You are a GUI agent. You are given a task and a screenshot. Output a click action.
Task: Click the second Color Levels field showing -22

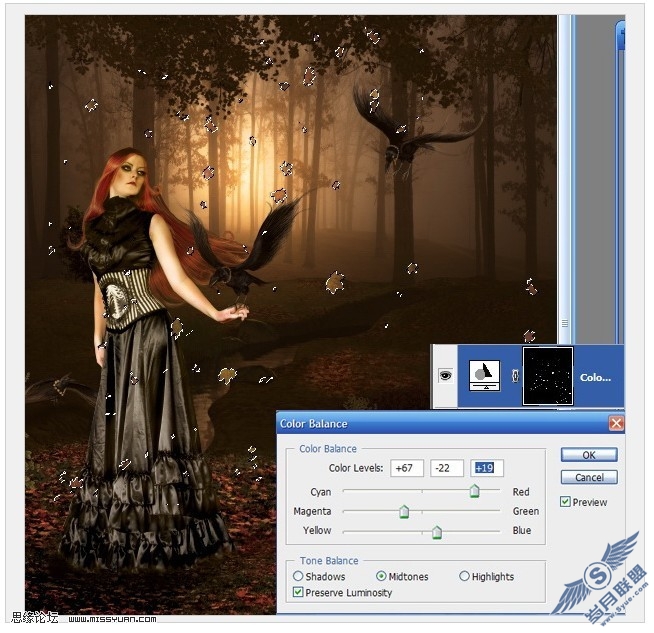coord(447,468)
